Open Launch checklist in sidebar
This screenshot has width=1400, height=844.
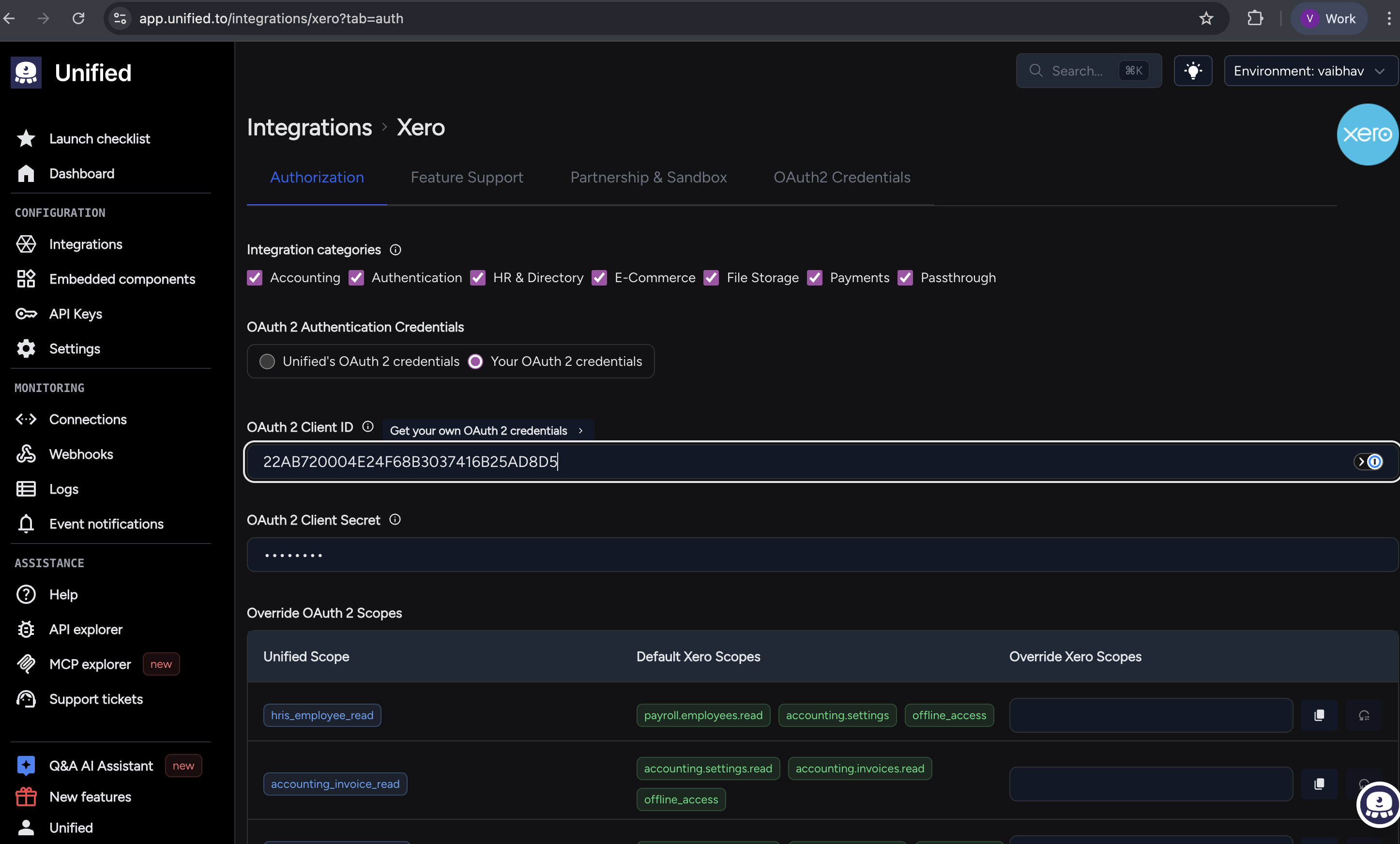(99, 138)
